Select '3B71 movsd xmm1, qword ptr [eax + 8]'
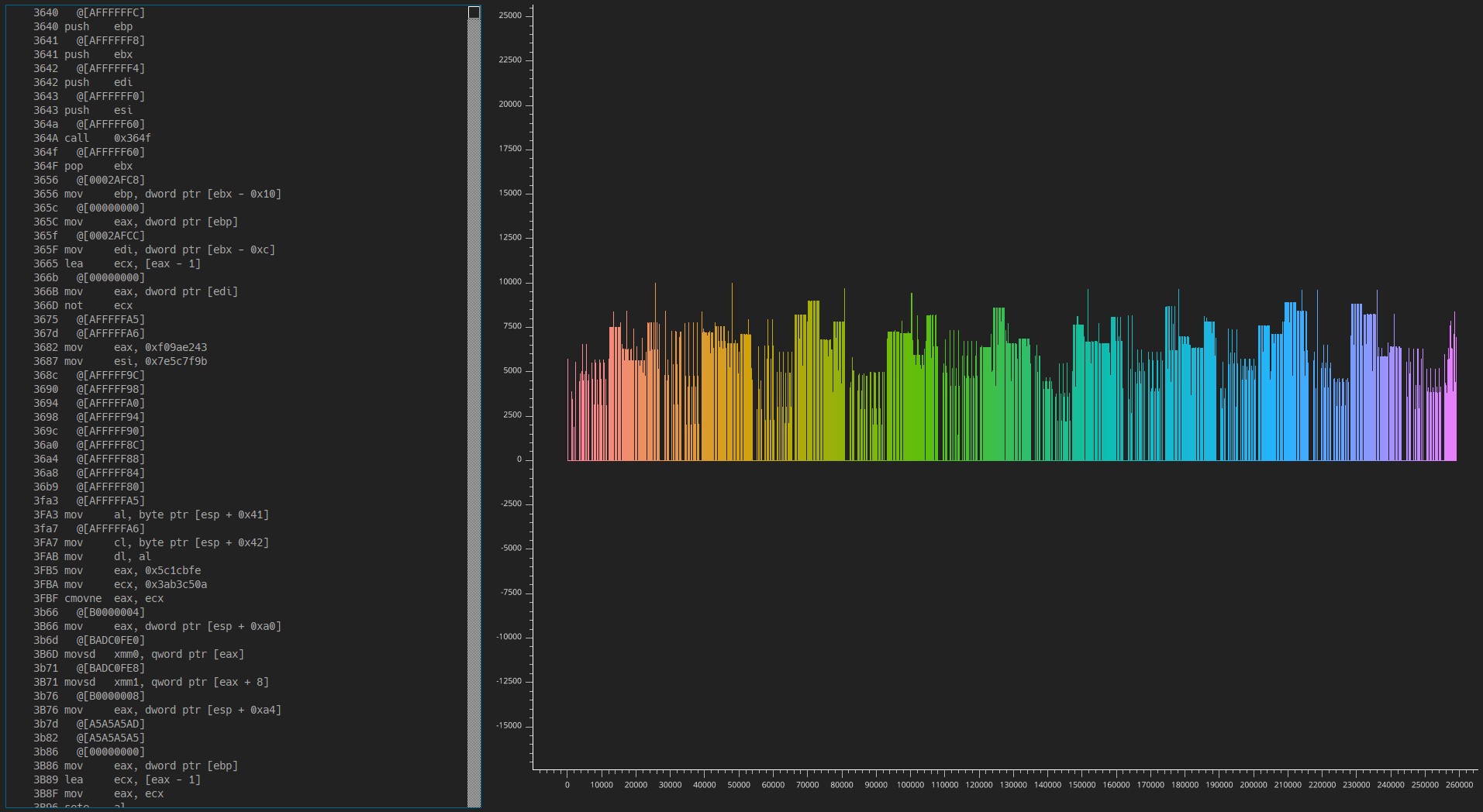The image size is (1483, 812). click(236, 682)
